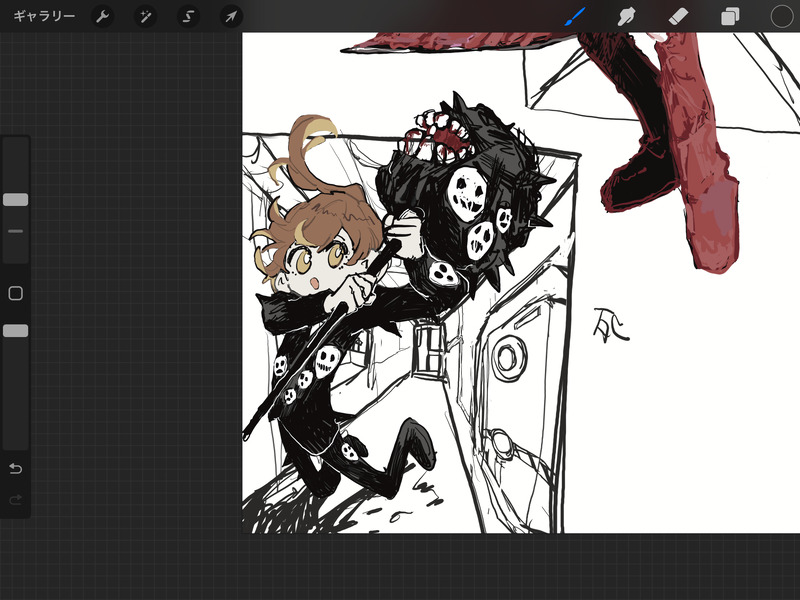Select the Smudge tool
Image resolution: width=800 pixels, height=600 pixels.
coord(626,17)
